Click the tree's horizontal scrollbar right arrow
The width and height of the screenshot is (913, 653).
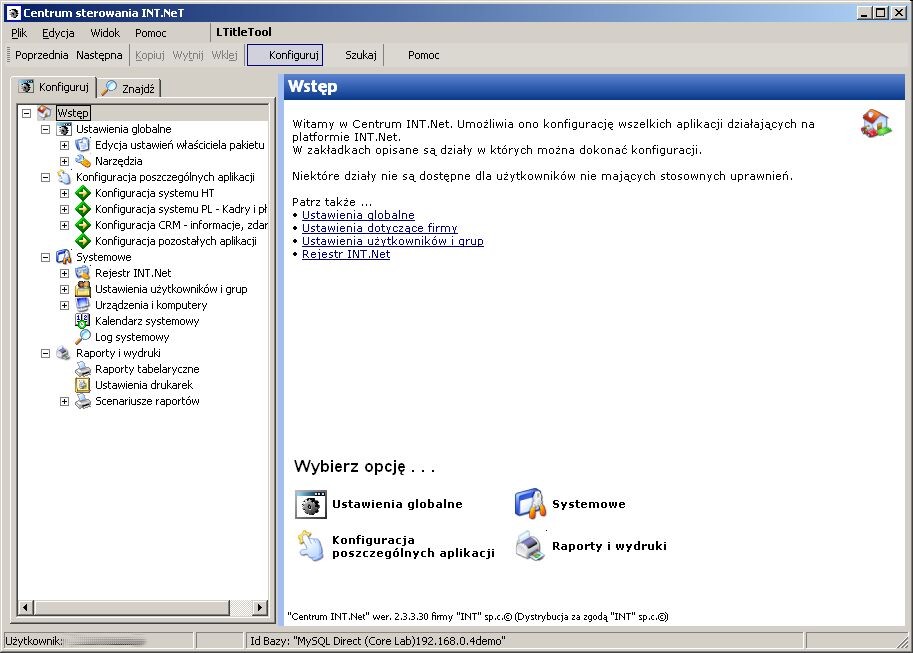point(260,608)
